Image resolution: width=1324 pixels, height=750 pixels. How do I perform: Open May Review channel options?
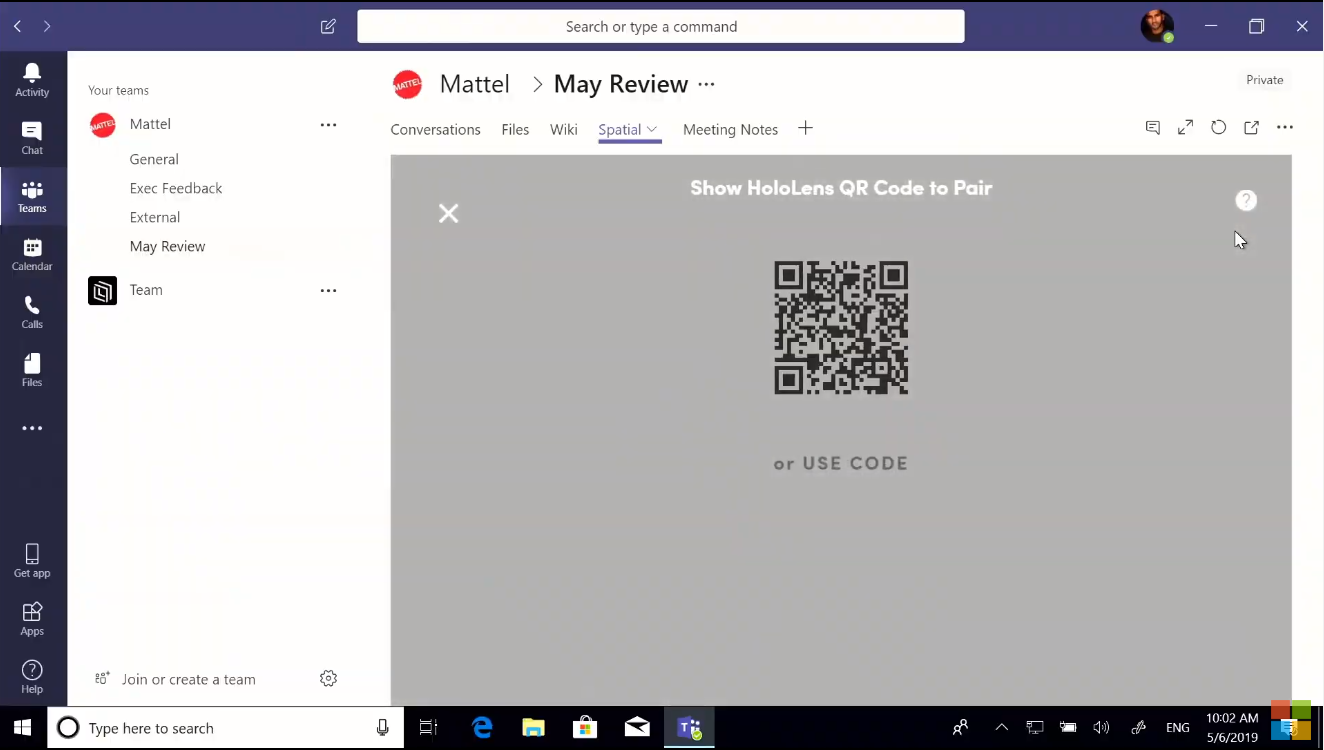(x=706, y=84)
